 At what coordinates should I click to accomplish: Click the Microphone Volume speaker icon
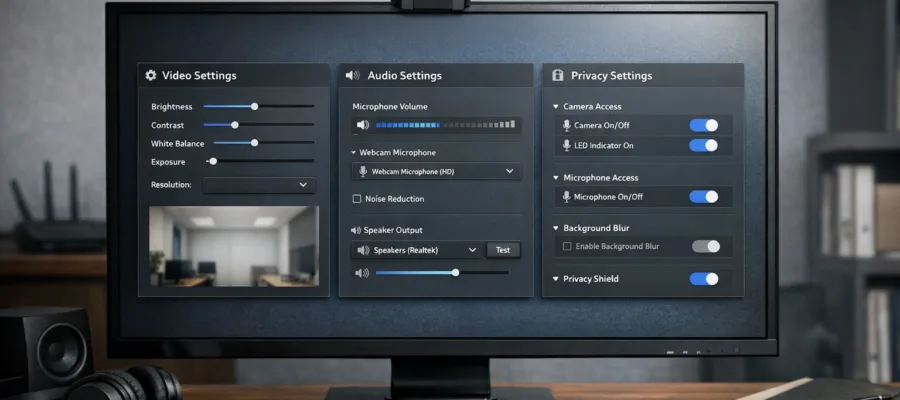(362, 125)
